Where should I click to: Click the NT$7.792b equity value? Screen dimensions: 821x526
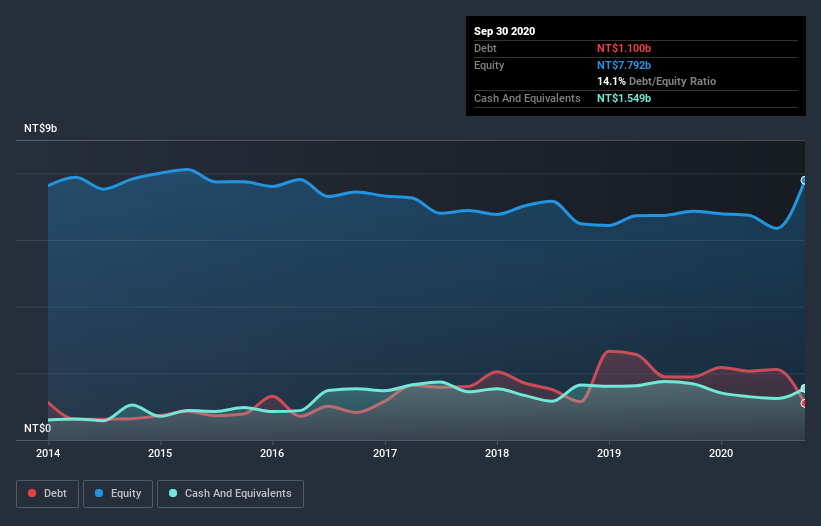pyautogui.click(x=624, y=65)
